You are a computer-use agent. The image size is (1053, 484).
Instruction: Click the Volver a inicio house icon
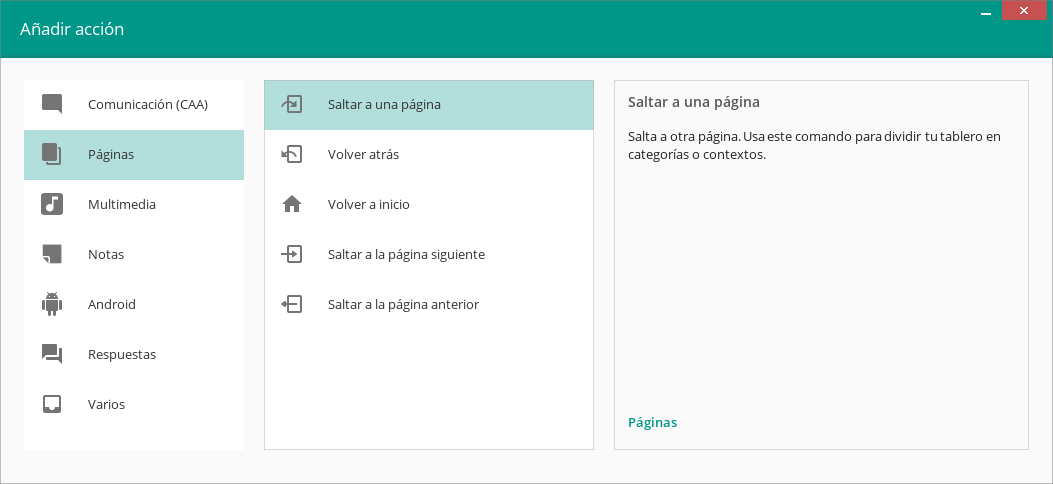point(292,204)
